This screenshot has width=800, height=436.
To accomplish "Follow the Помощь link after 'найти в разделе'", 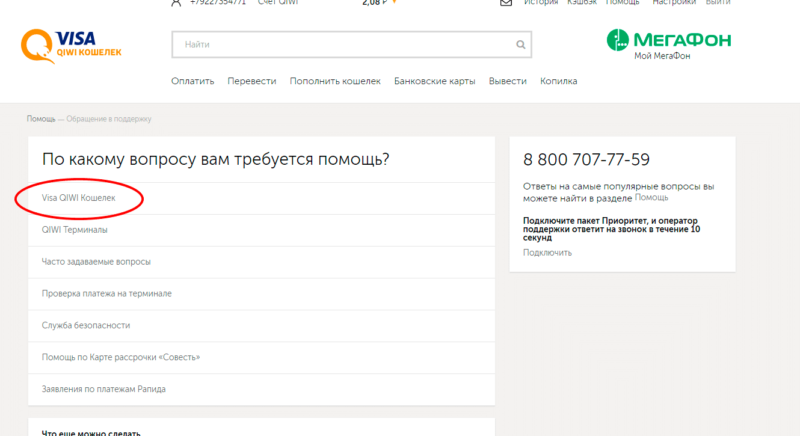I will 652,198.
